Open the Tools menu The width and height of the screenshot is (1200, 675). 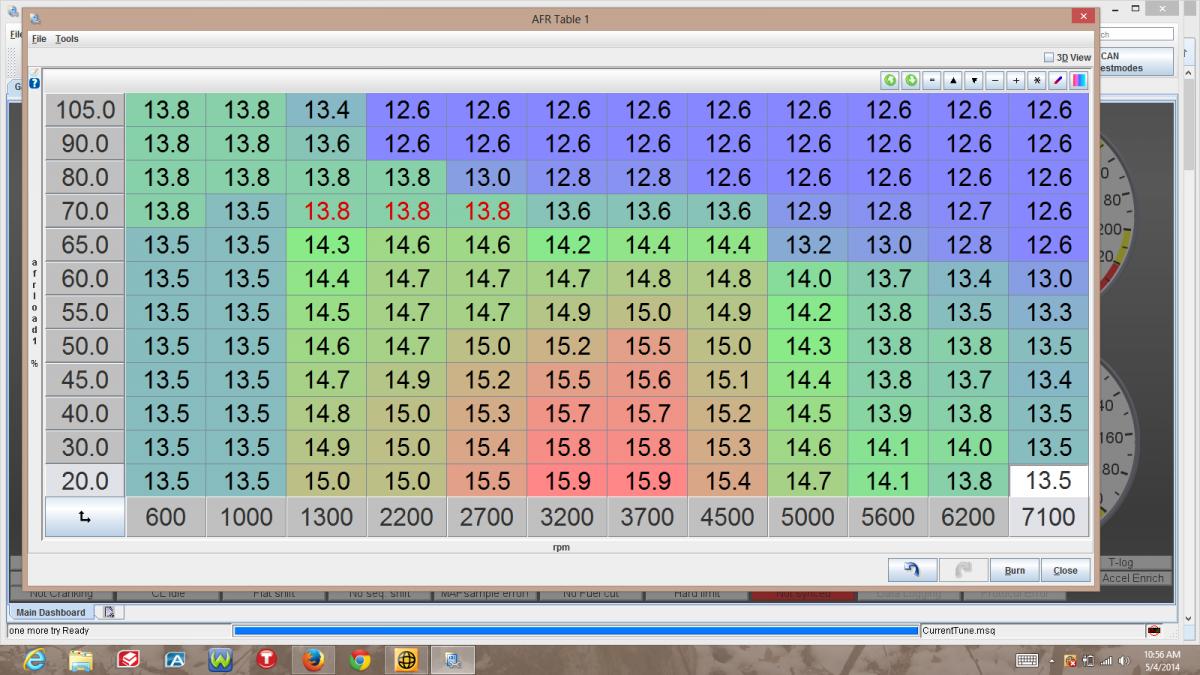pyautogui.click(x=67, y=39)
